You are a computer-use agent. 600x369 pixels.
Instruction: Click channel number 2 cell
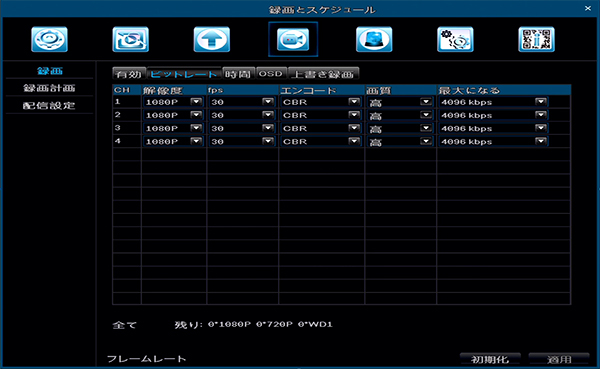tap(127, 115)
